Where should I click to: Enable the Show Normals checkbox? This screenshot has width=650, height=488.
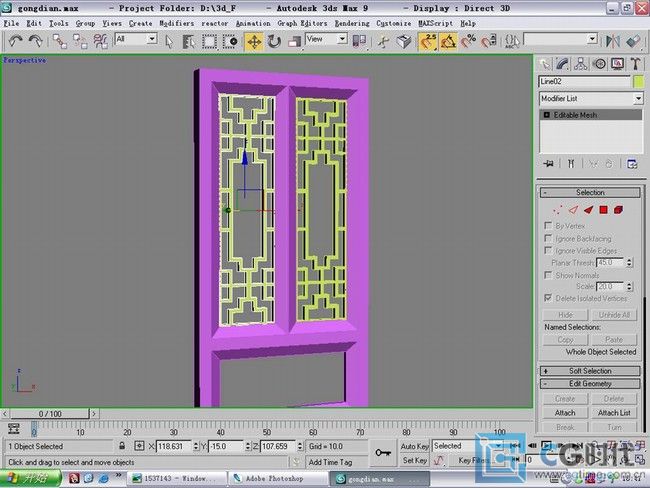pos(548,275)
